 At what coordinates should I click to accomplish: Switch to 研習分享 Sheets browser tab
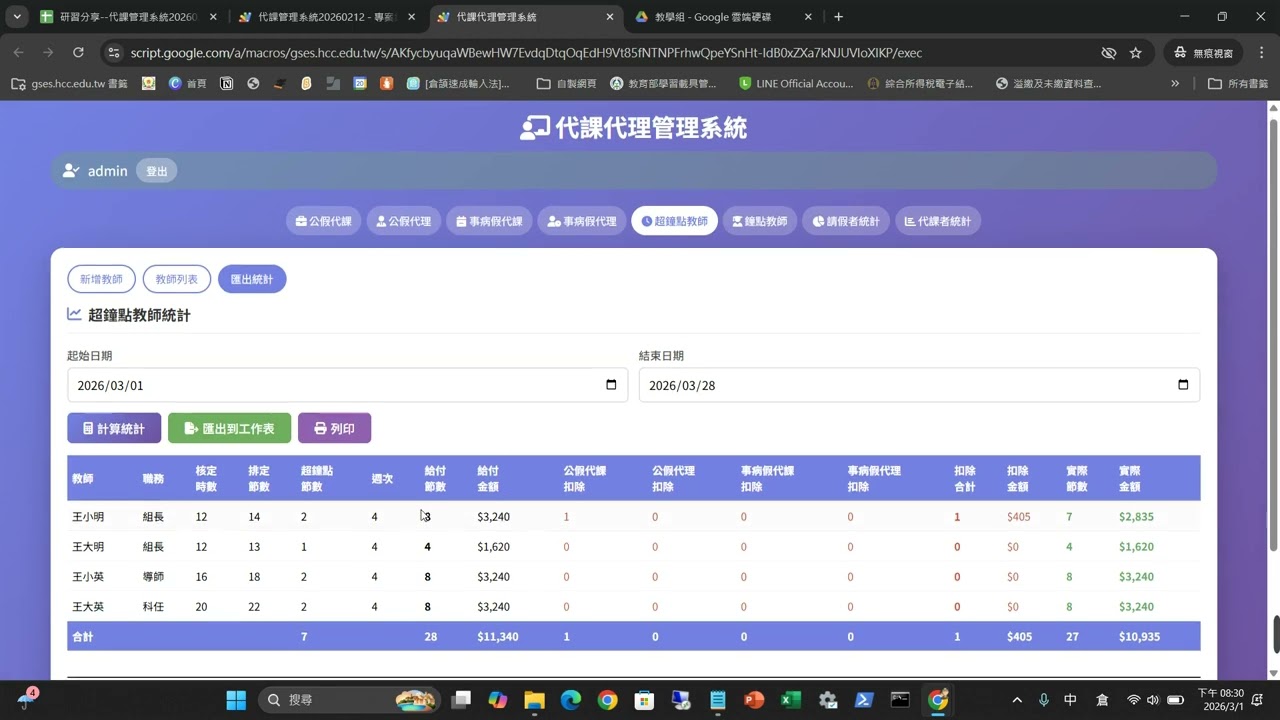[x=127, y=17]
